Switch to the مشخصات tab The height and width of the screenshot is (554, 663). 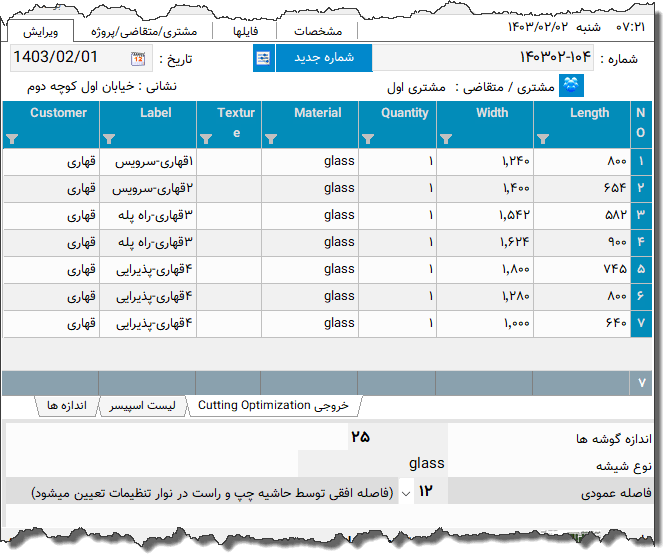pyautogui.click(x=318, y=31)
